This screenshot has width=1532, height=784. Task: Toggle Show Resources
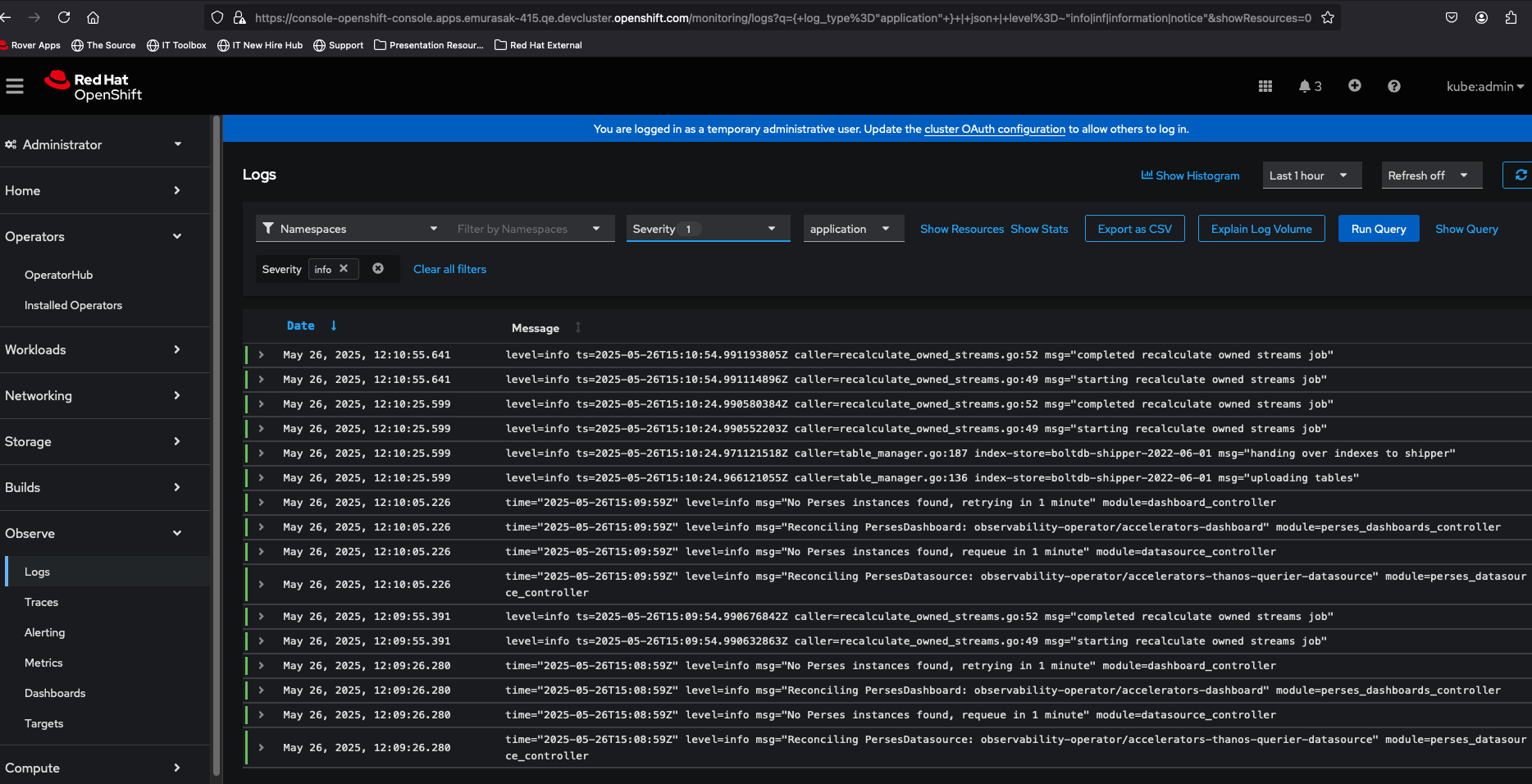coord(961,229)
